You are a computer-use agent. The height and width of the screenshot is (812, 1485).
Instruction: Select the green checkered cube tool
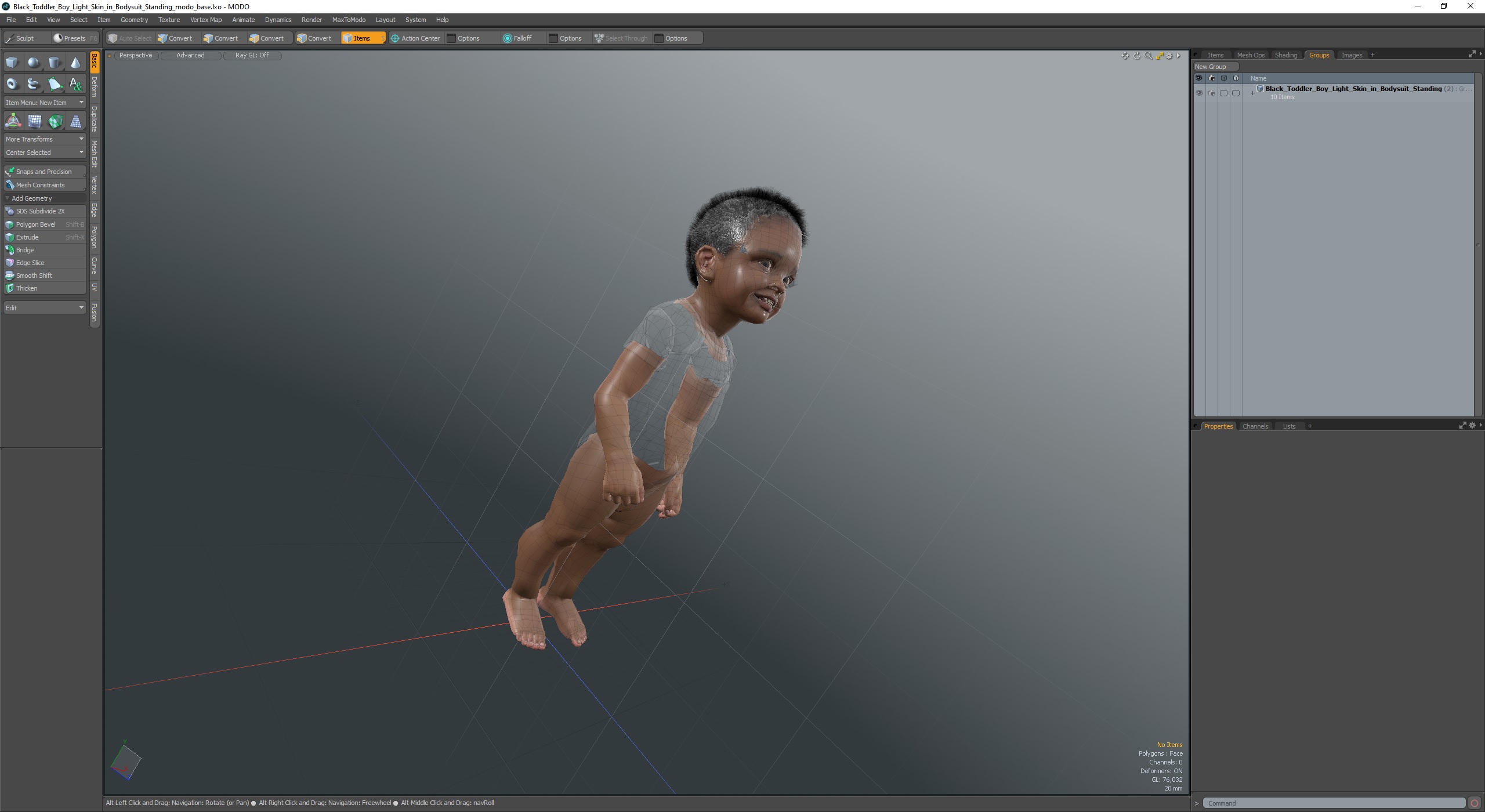pos(55,121)
